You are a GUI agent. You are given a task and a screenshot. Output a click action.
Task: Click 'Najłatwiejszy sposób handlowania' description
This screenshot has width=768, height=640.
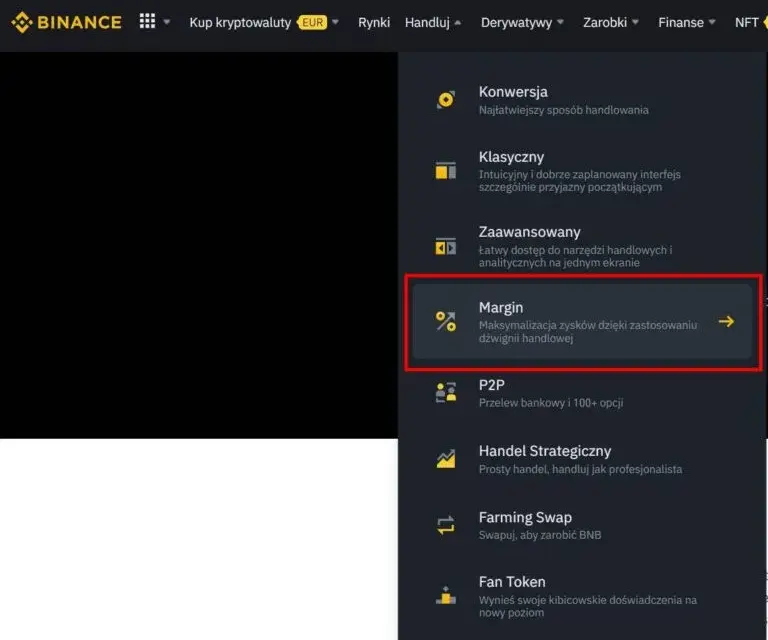click(563, 110)
